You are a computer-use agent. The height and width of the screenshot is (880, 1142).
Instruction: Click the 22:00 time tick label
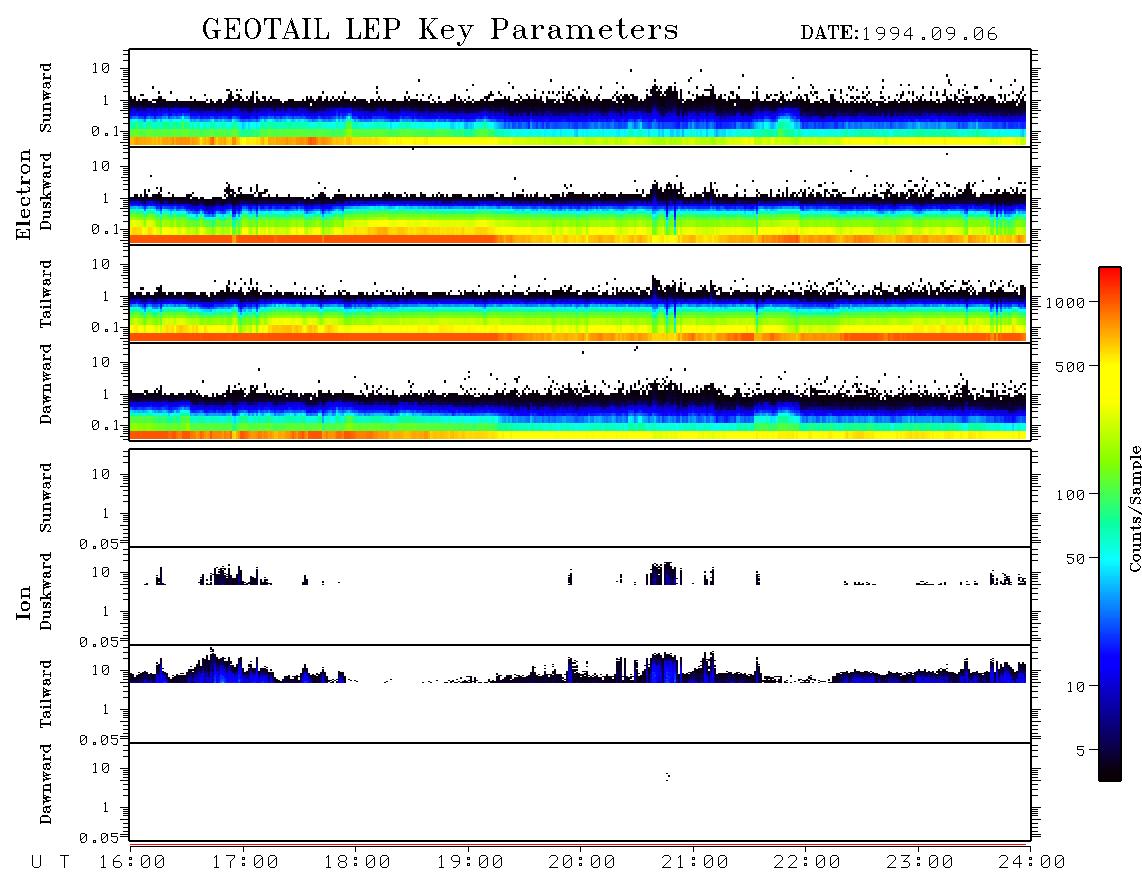coord(807,863)
